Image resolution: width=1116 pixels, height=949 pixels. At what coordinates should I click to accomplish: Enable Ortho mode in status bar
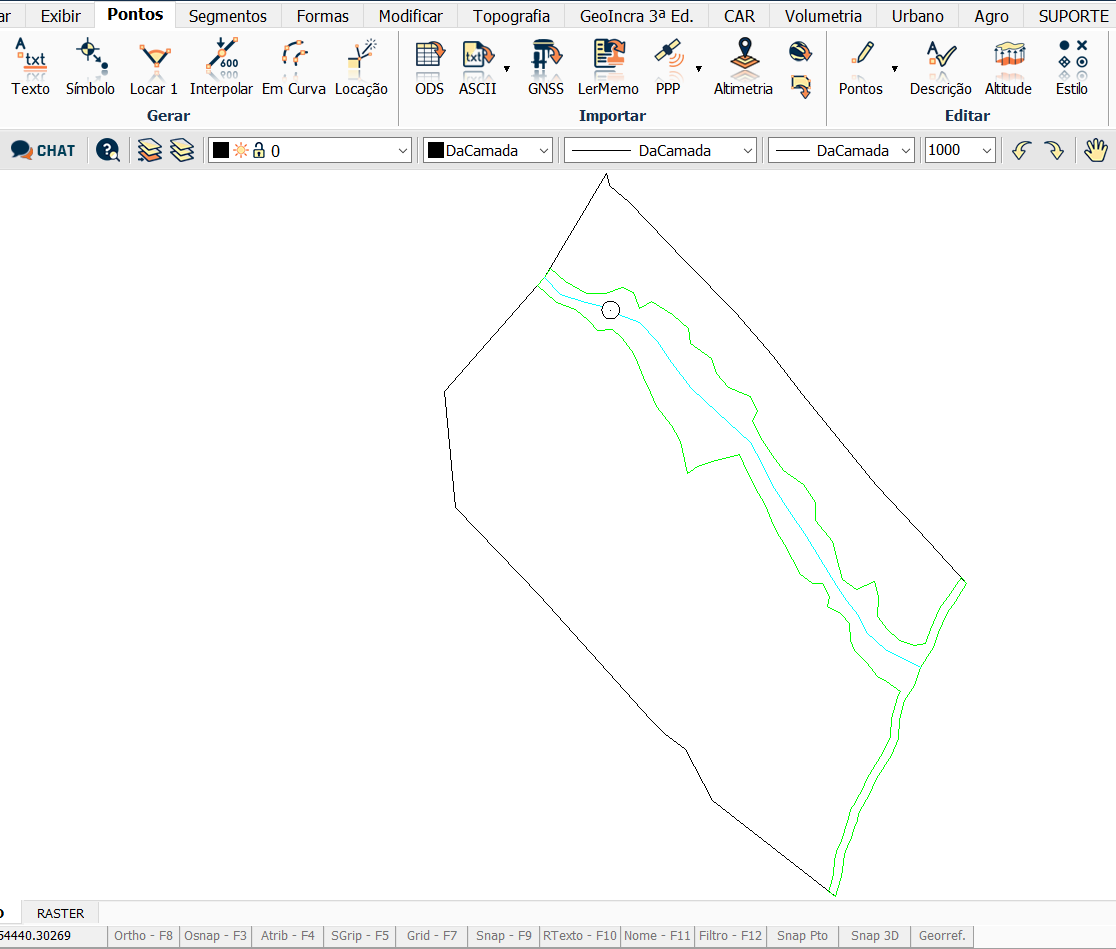pyautogui.click(x=142, y=935)
